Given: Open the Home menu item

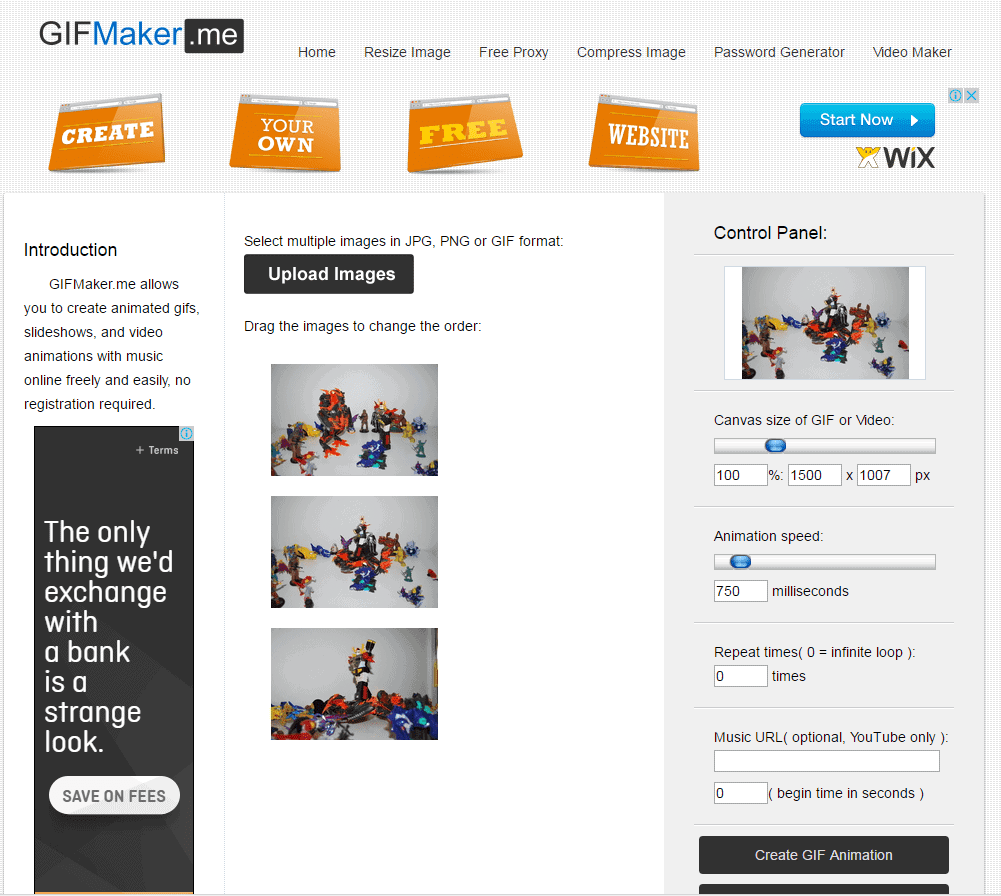Looking at the screenshot, I should tap(317, 52).
